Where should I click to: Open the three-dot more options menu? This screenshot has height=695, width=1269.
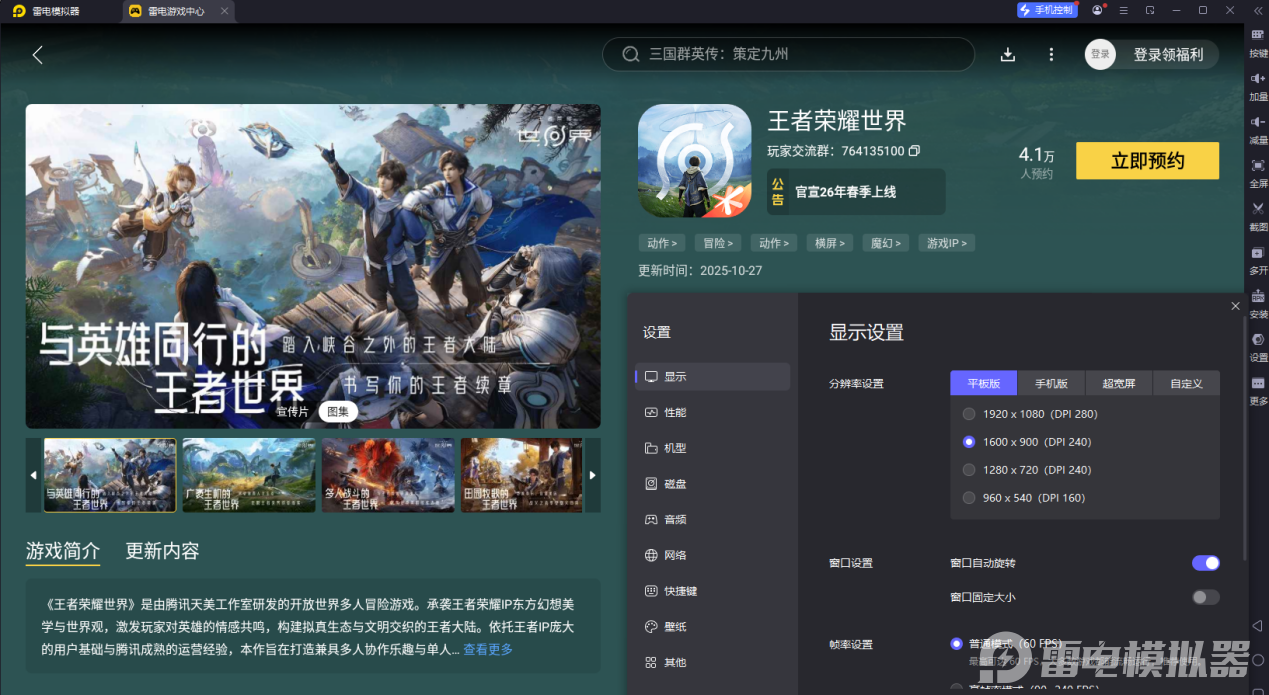(x=1051, y=54)
